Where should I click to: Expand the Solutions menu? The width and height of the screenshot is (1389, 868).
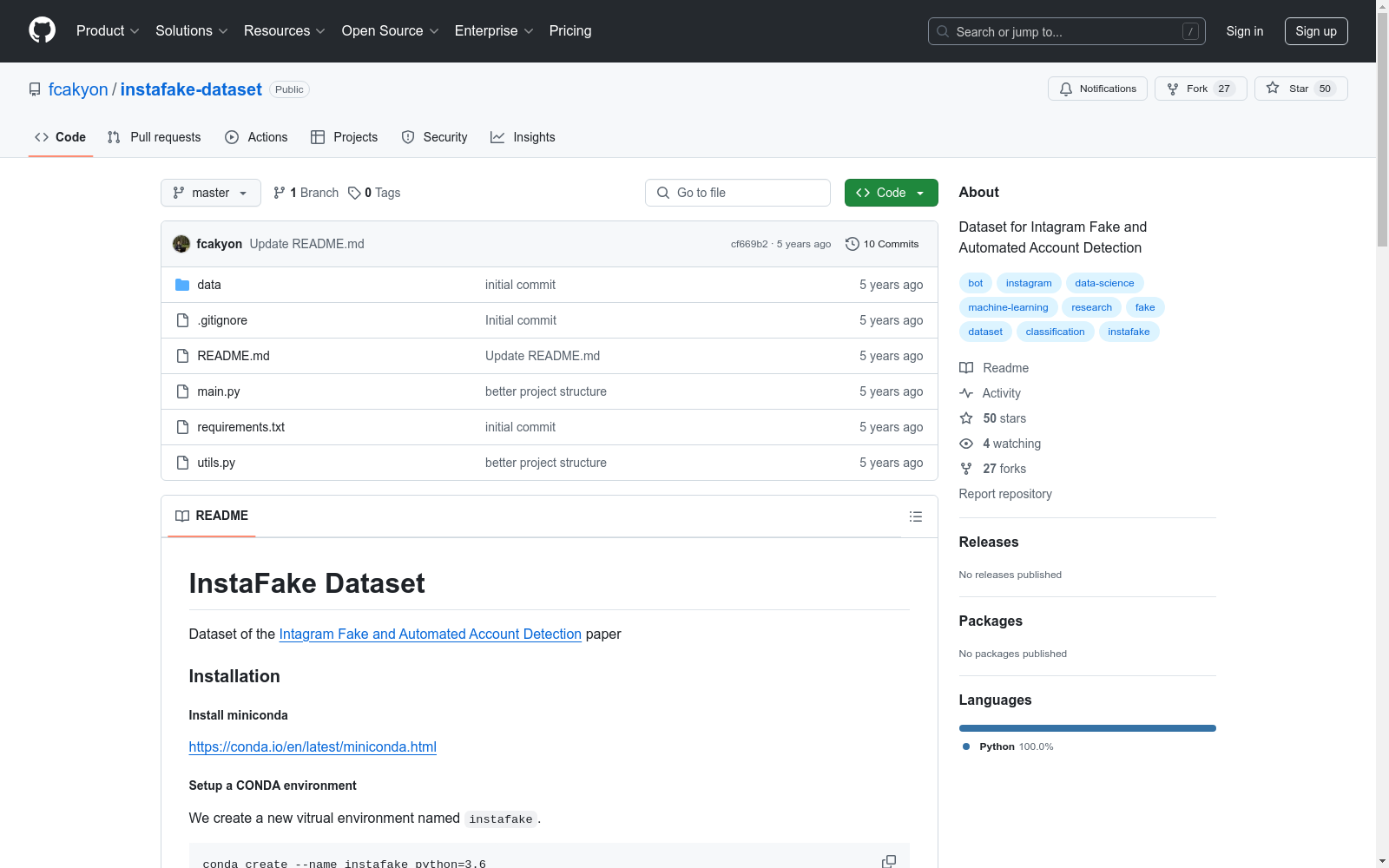pyautogui.click(x=192, y=30)
